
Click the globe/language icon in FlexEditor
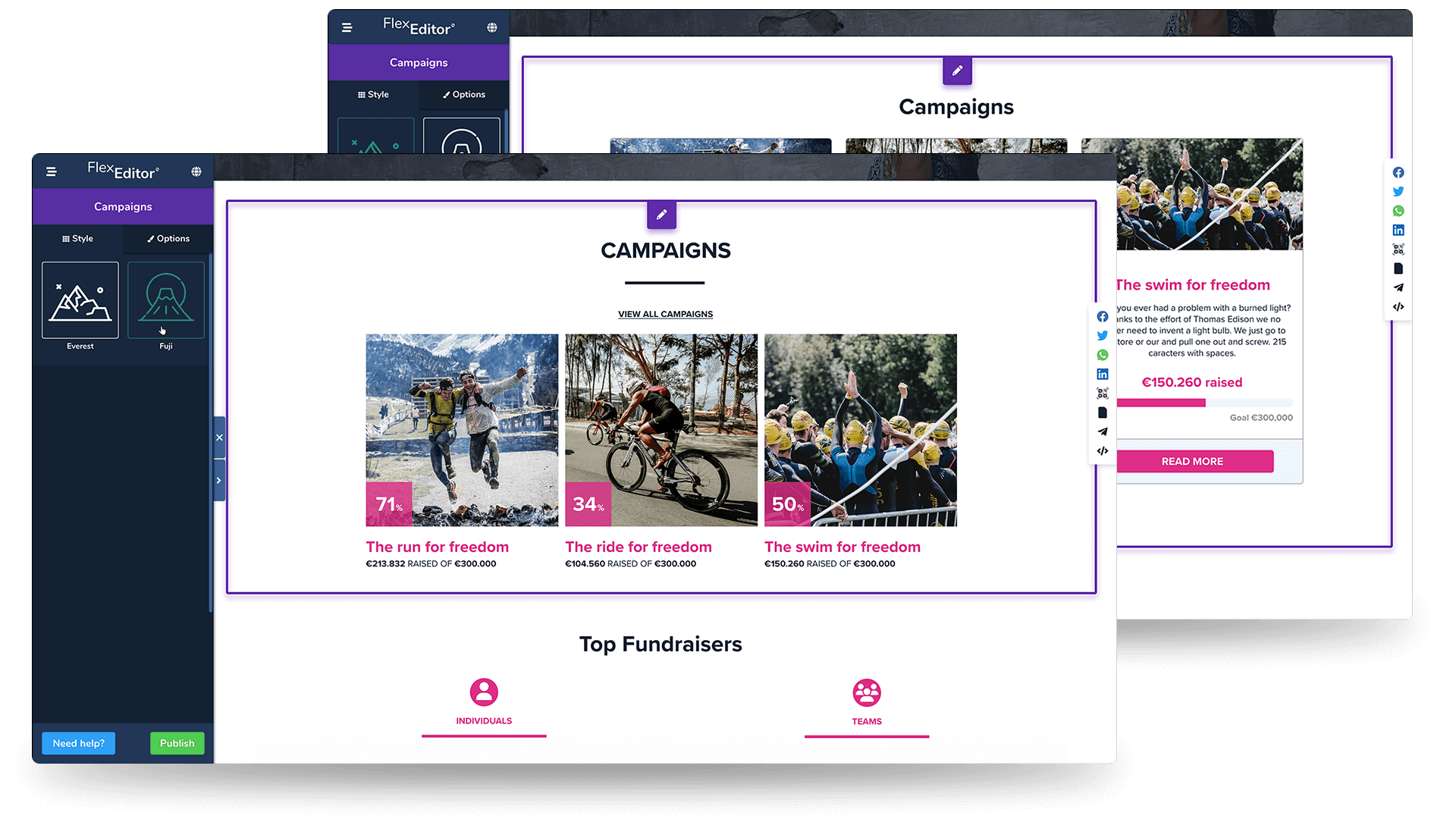tap(197, 172)
